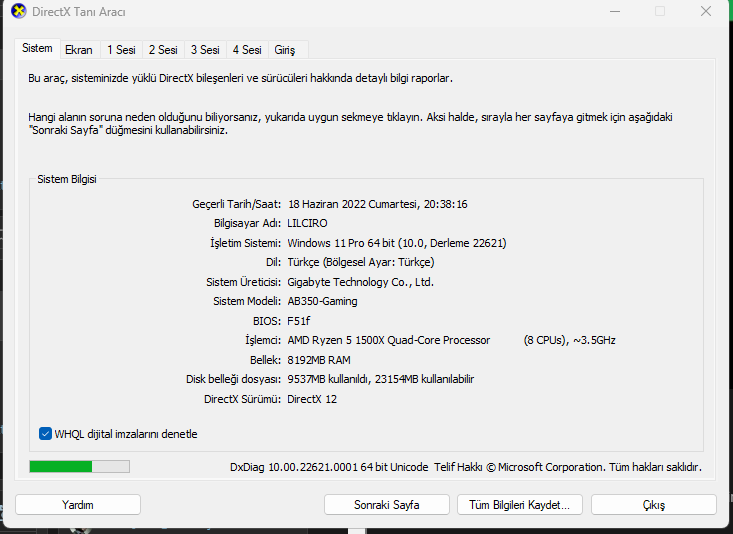Click Tüm Bilgileri Kaydet button
Viewport: 733px width, 534px height.
point(520,505)
